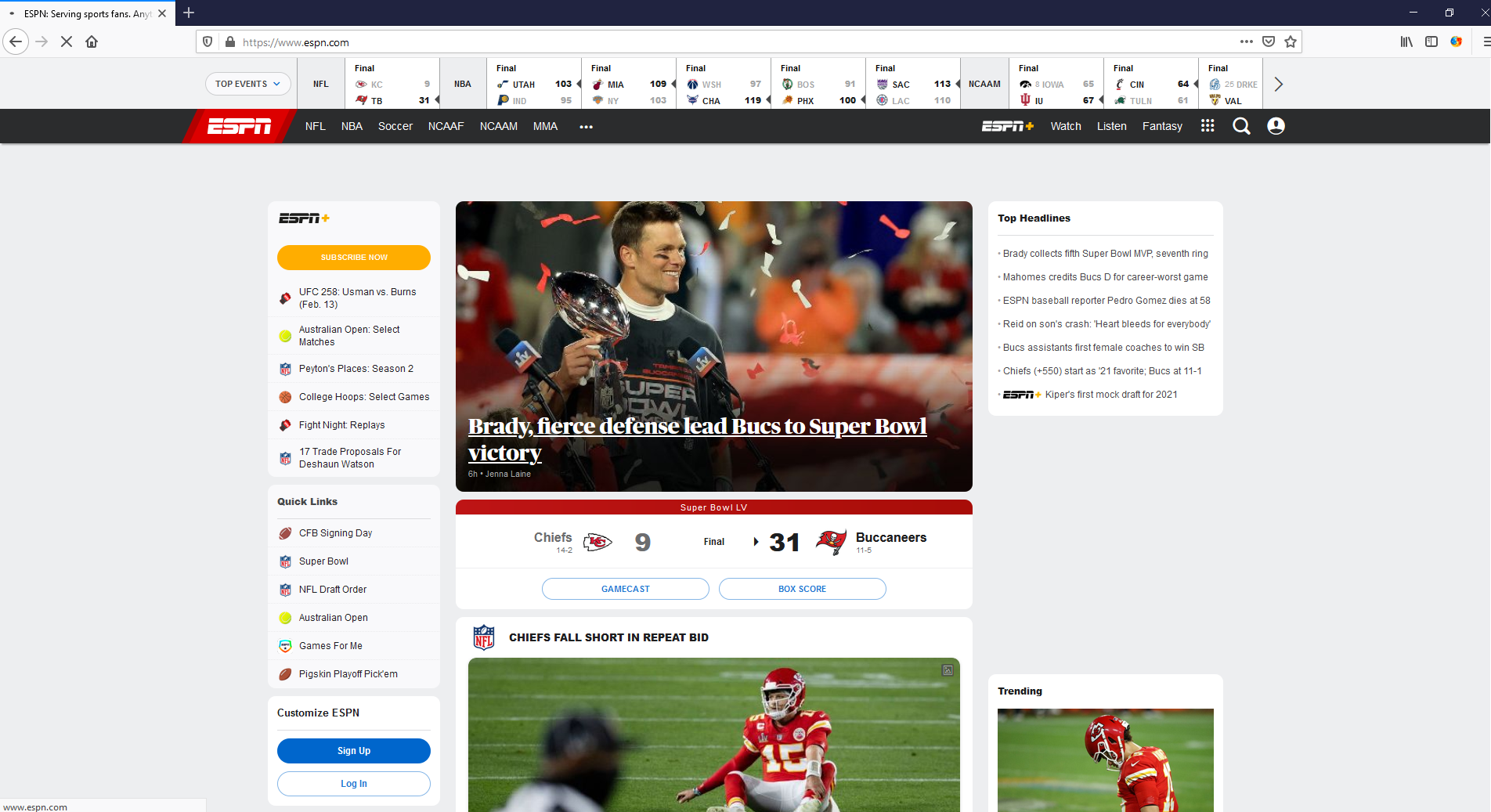This screenshot has width=1491, height=812.
Task: Select the Buccaneers team logo
Action: [x=831, y=541]
